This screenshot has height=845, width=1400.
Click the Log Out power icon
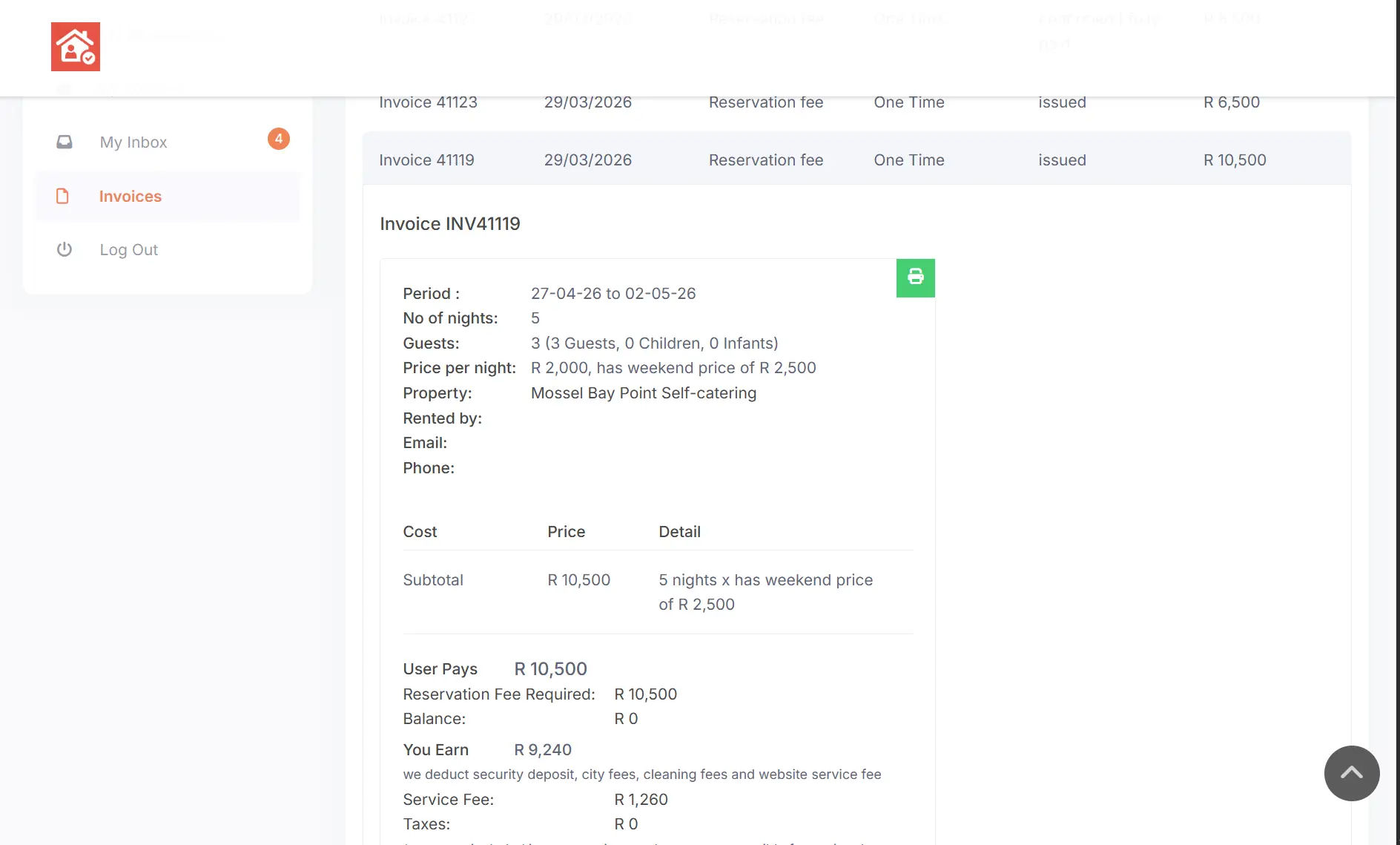pyautogui.click(x=65, y=249)
